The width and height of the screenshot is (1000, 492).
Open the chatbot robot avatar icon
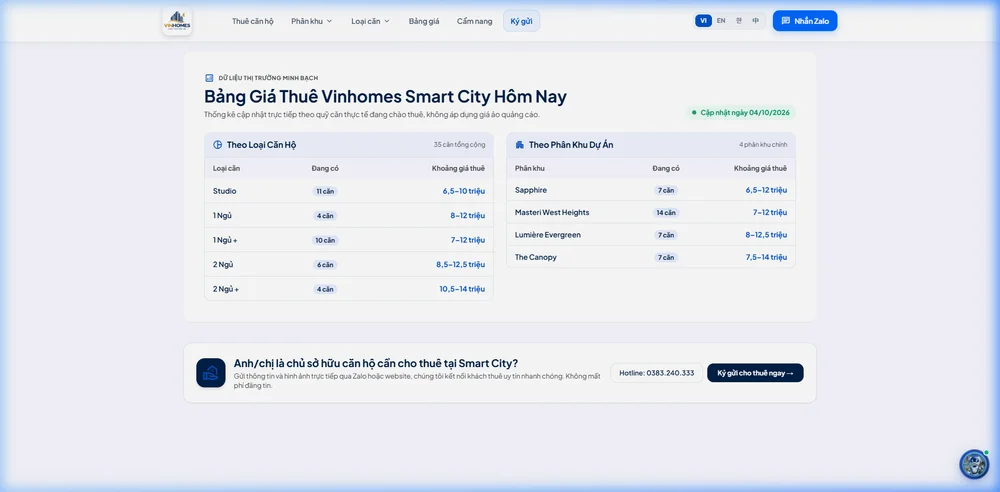pyautogui.click(x=974, y=464)
